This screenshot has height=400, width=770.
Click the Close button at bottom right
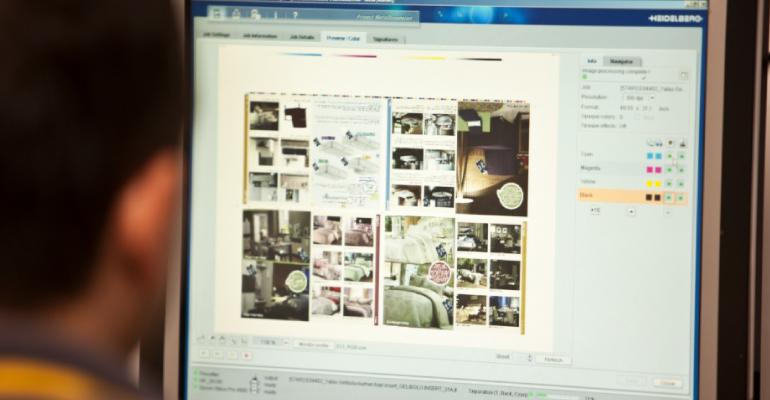(667, 382)
